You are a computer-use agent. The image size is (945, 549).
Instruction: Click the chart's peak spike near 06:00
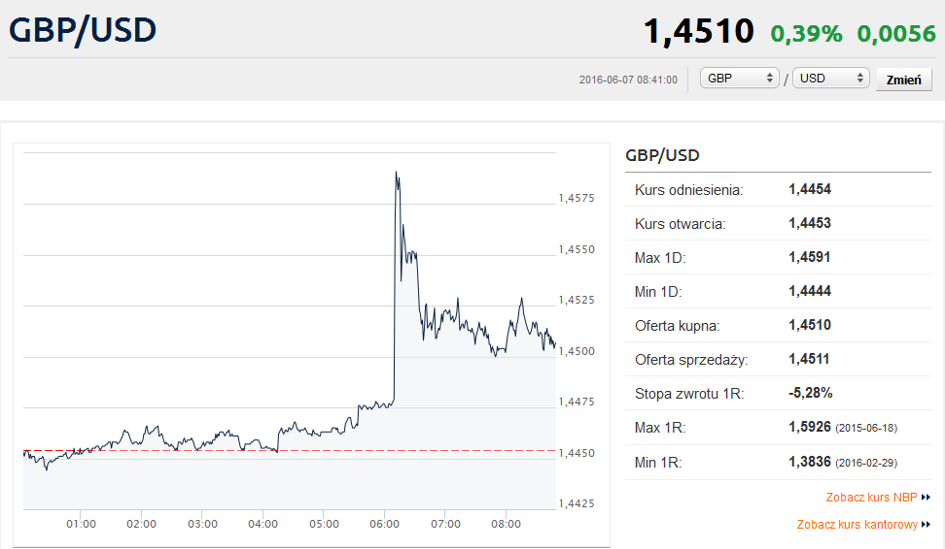[396, 174]
